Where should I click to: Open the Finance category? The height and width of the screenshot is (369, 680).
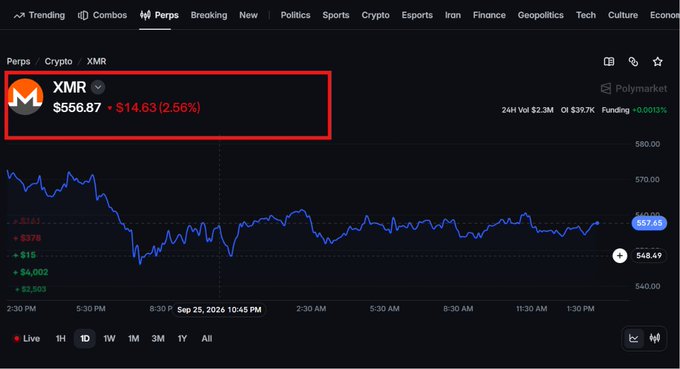(x=489, y=15)
